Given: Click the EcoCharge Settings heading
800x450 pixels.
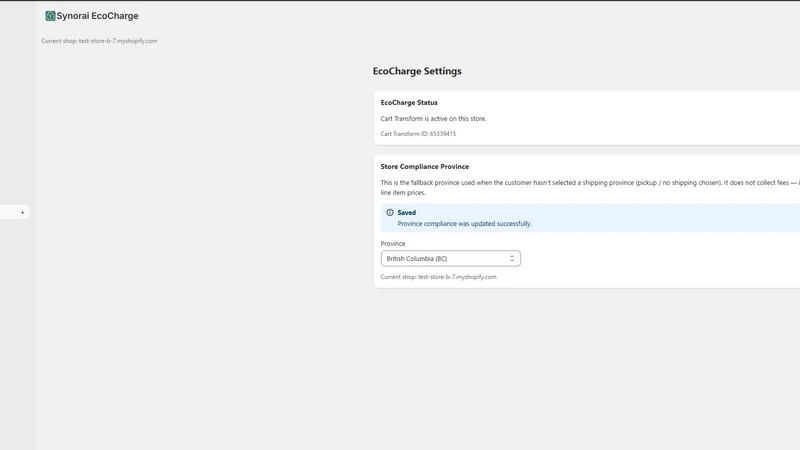Looking at the screenshot, I should (x=417, y=71).
